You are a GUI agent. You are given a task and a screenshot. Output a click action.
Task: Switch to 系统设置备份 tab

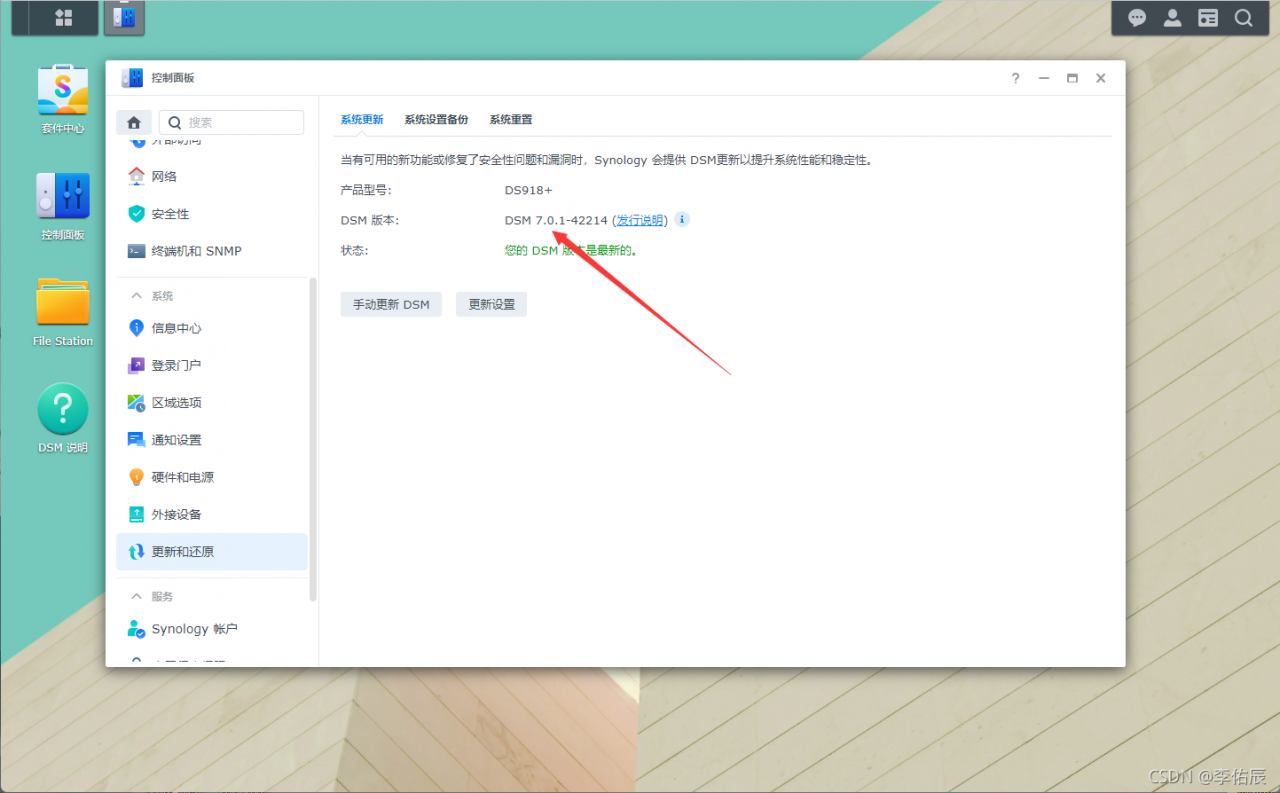click(436, 119)
